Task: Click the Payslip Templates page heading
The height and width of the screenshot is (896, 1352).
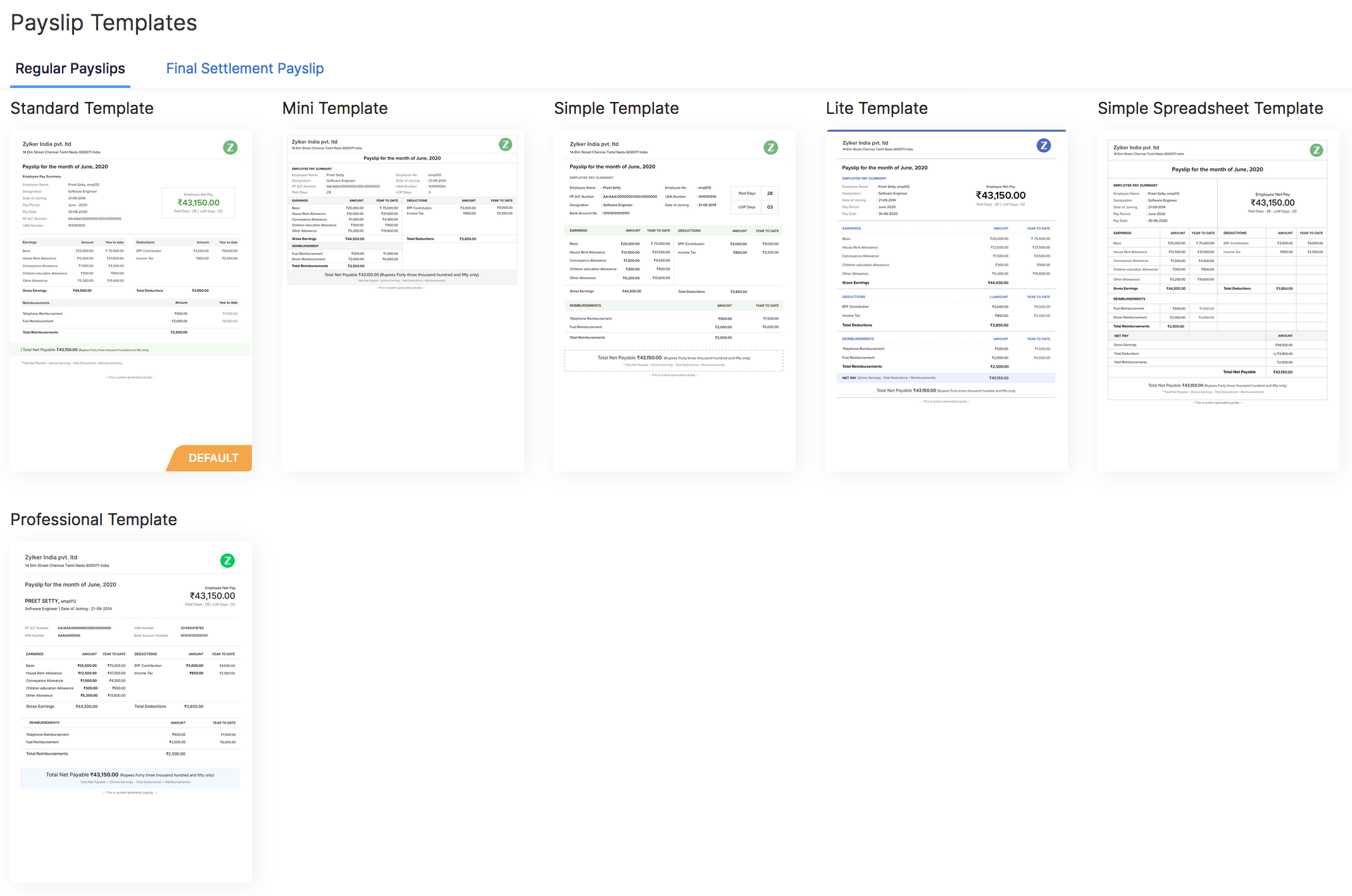Action: tap(103, 22)
